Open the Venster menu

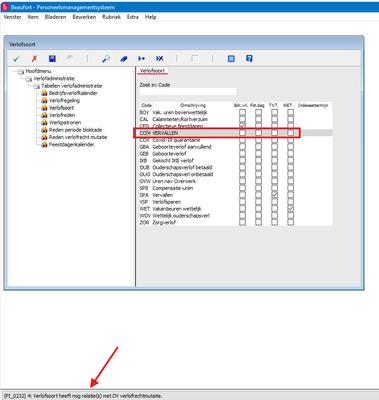[x=13, y=17]
